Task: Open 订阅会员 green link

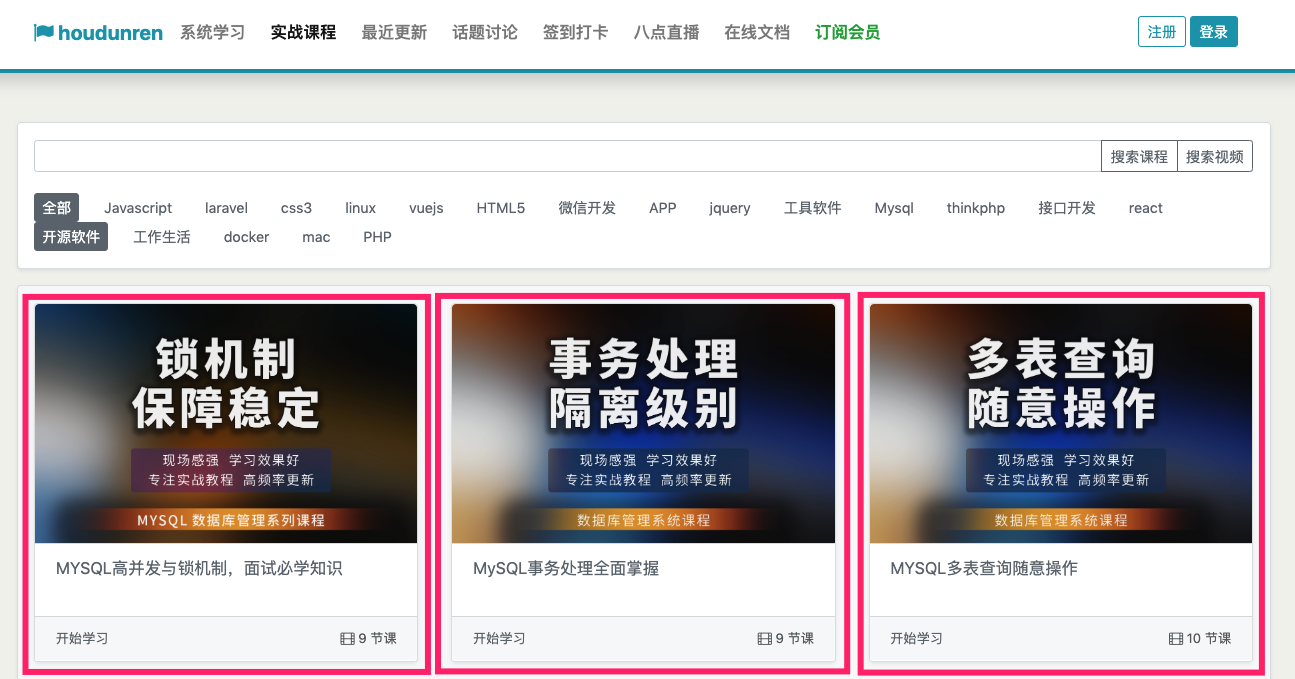Action: 847,32
